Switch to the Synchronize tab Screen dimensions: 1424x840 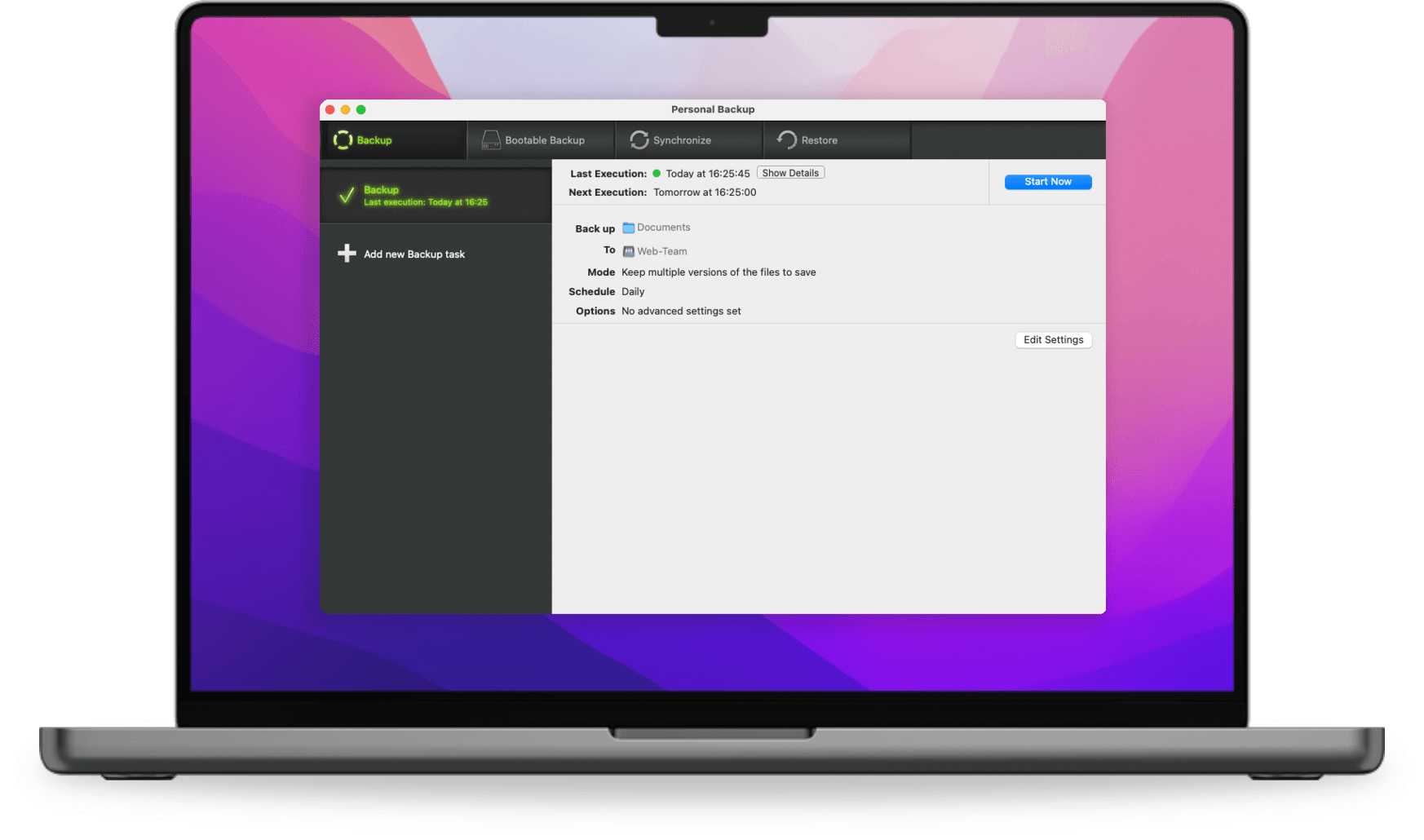689,140
